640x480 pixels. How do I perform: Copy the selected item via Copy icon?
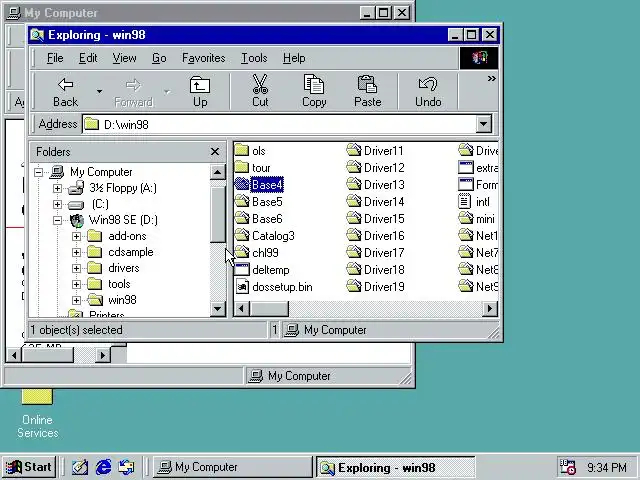314,92
